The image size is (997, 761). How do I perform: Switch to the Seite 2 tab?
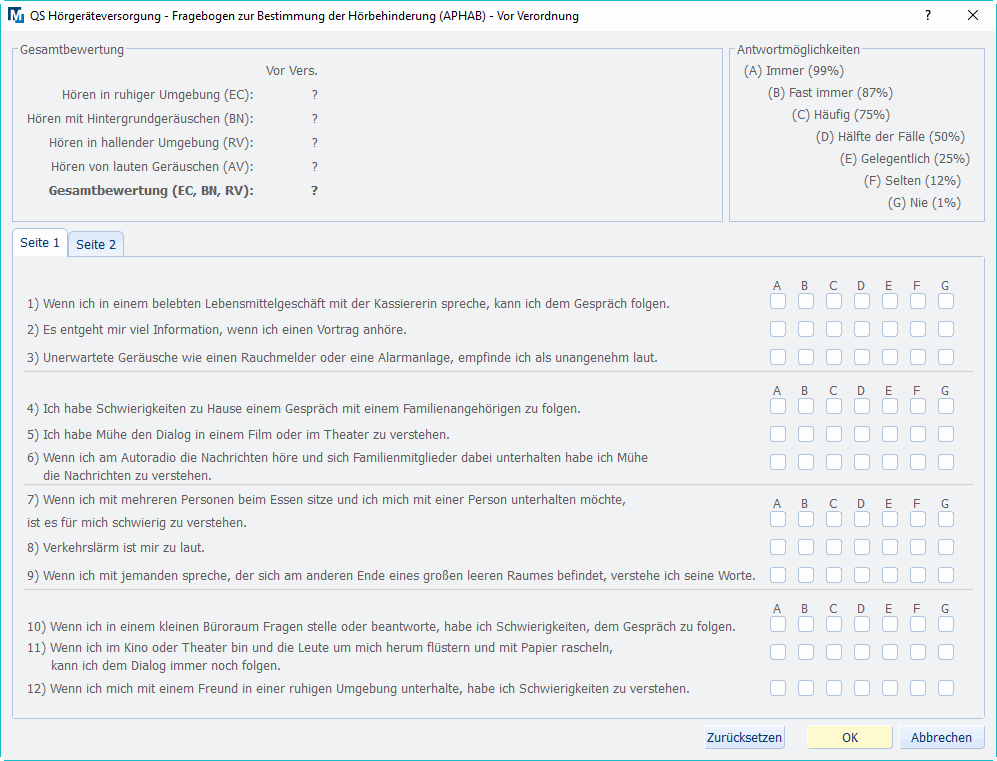pos(96,244)
